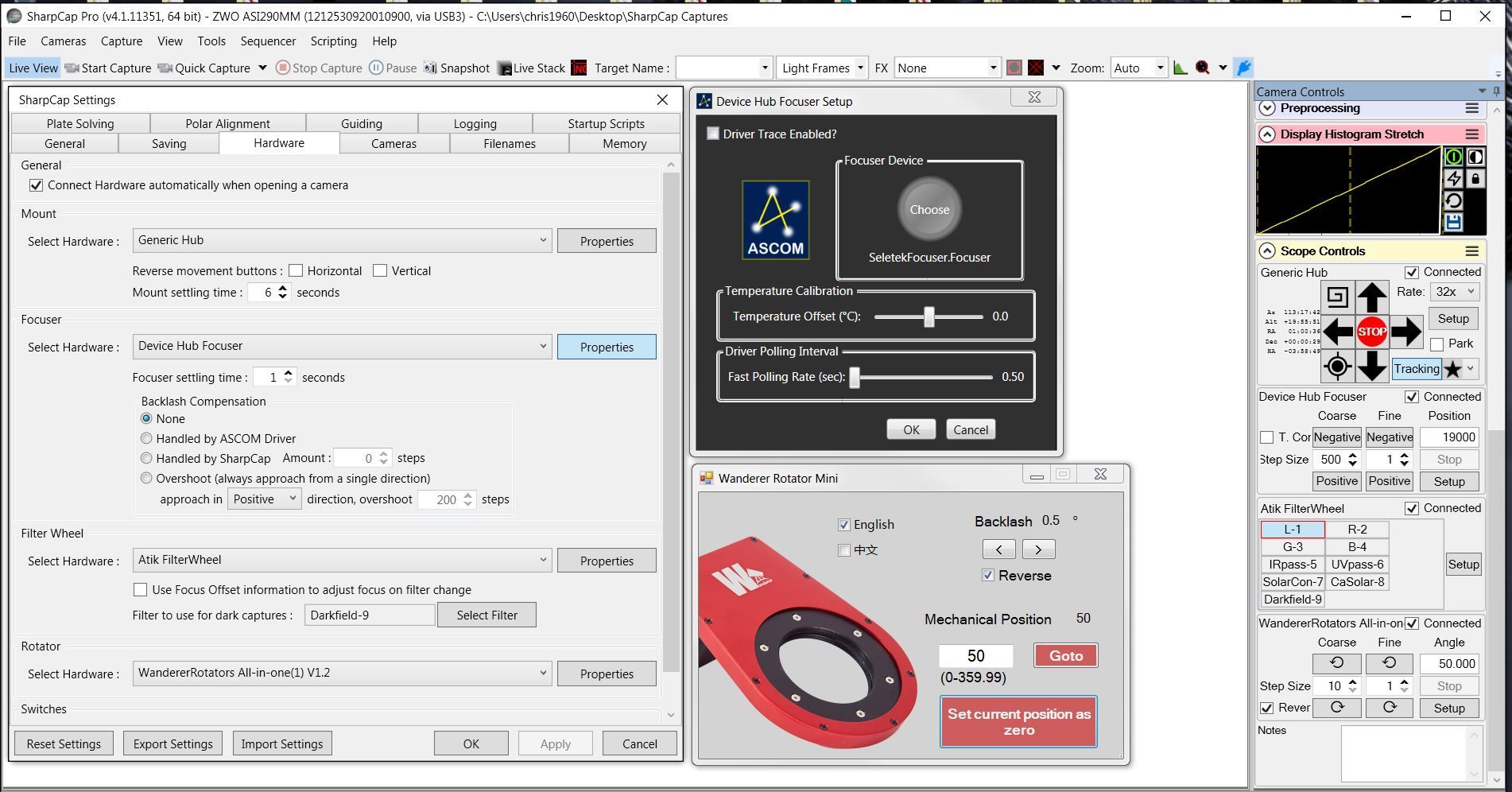Toggle Connect Hardware automatically checkbox
The width and height of the screenshot is (1512, 792).
(x=36, y=185)
